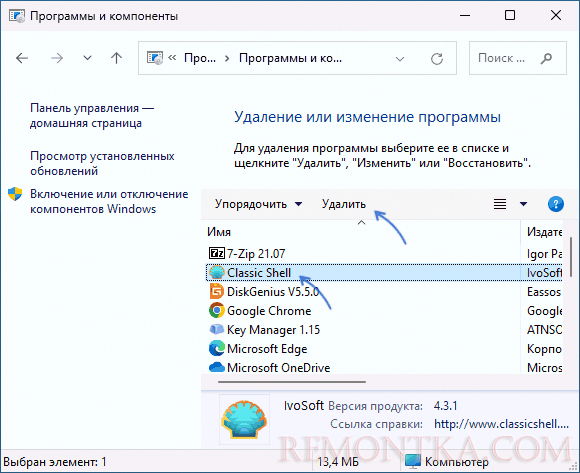Click the Microsoft Edge icon
This screenshot has height=473, width=580.
coord(216,348)
